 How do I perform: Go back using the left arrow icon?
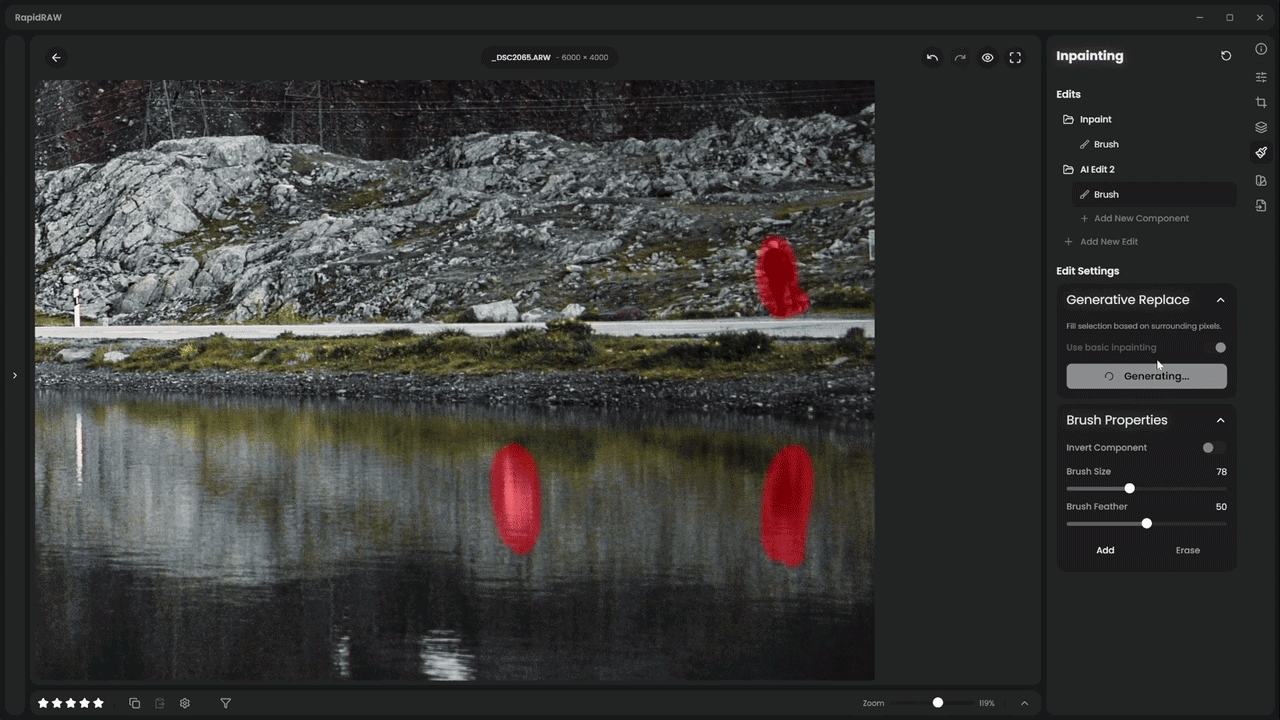tap(56, 58)
